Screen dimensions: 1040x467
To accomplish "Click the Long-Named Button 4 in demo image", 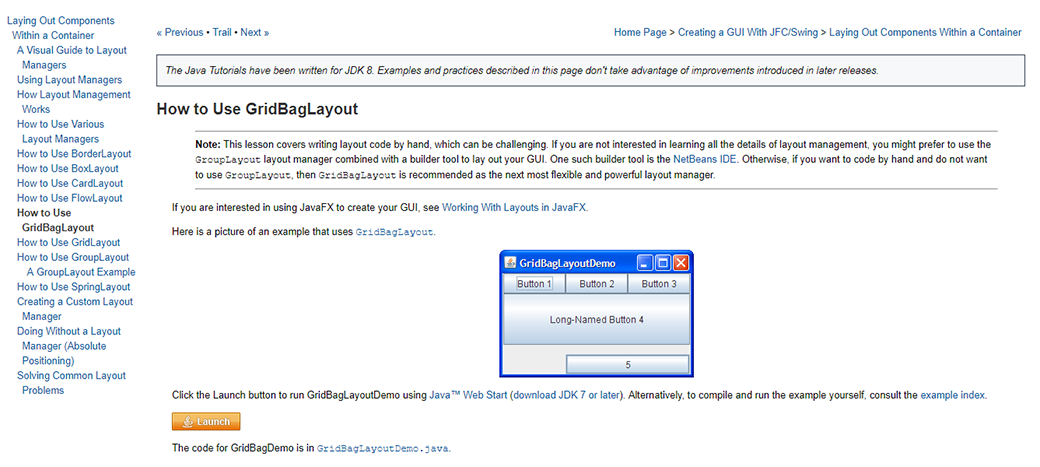I will coord(596,320).
